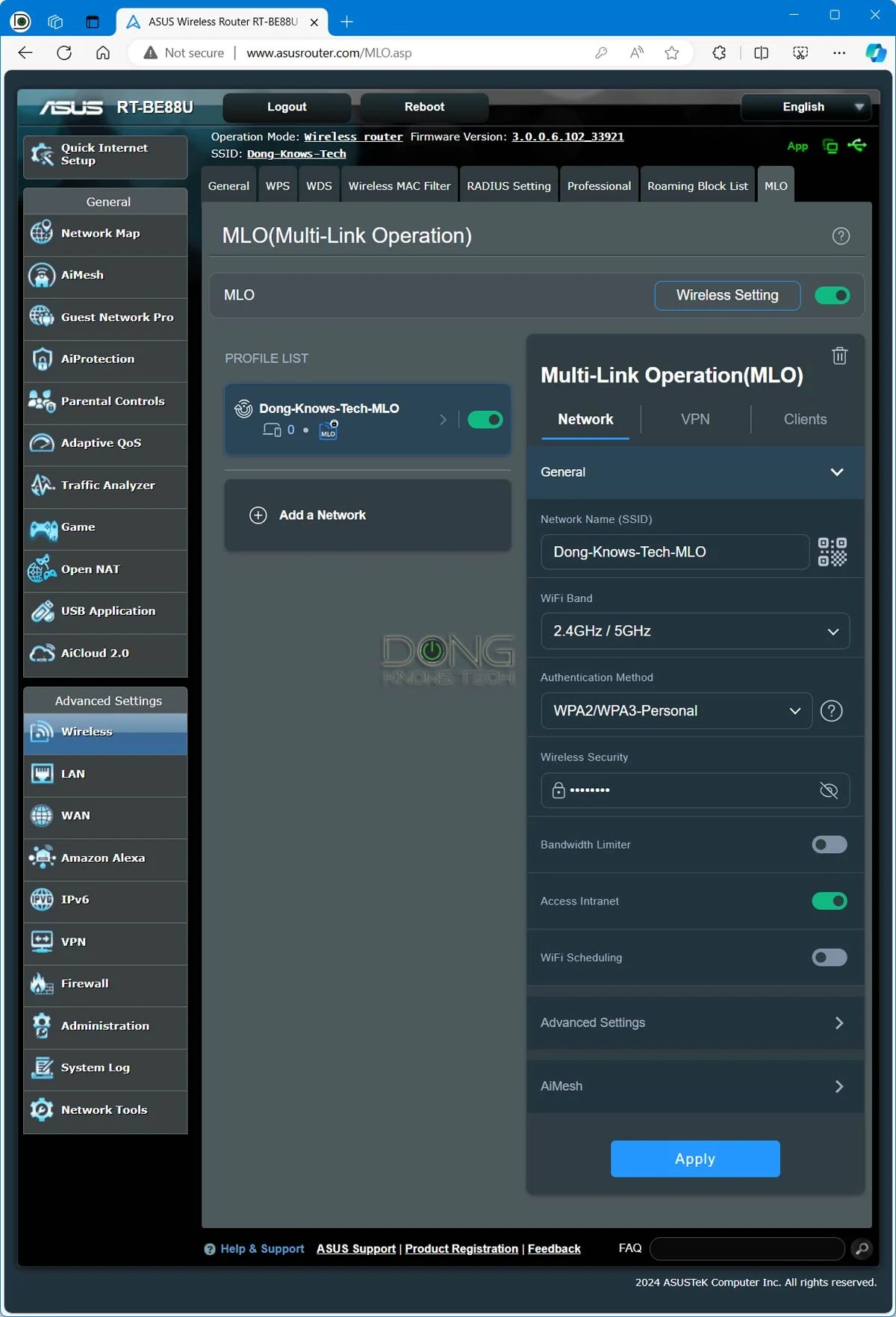This screenshot has width=896, height=1317.
Task: Open System Log in the sidebar
Action: pos(105,1068)
